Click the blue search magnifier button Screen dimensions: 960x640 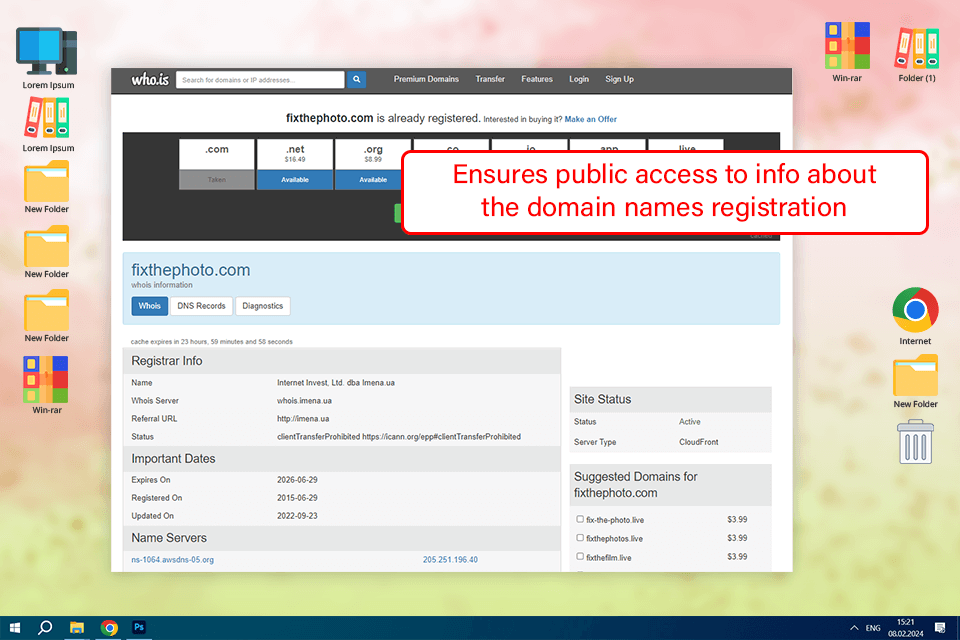[x=356, y=80]
